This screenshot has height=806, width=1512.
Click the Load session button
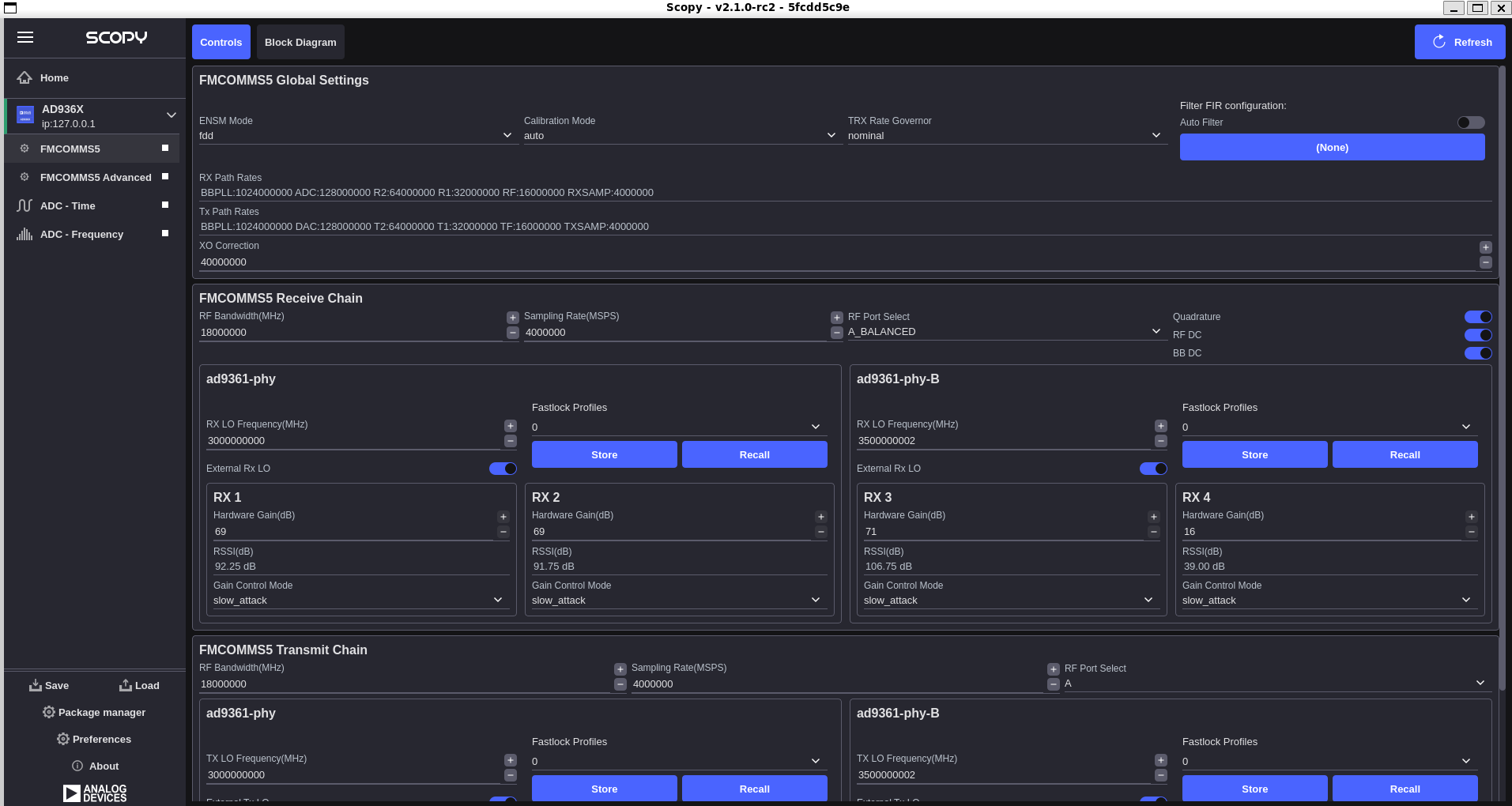click(139, 685)
